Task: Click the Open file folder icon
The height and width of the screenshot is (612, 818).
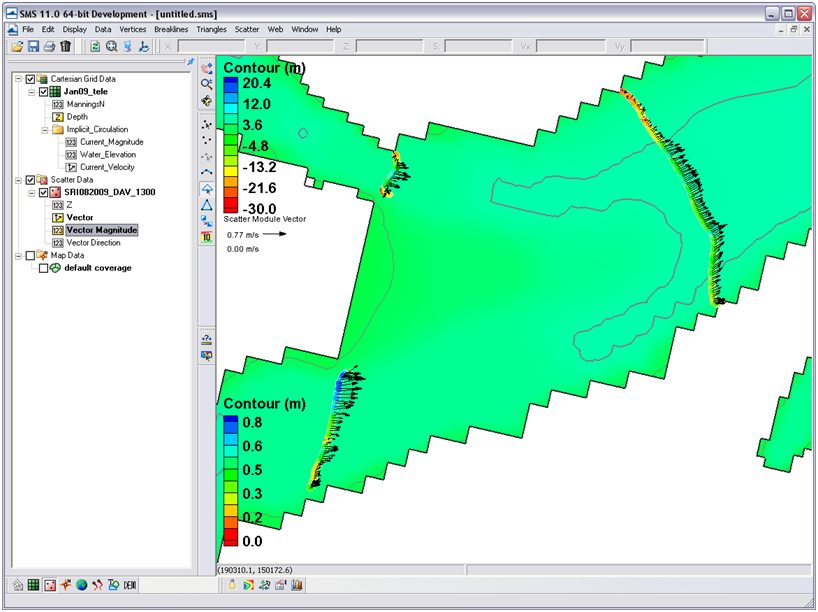Action: [x=17, y=46]
